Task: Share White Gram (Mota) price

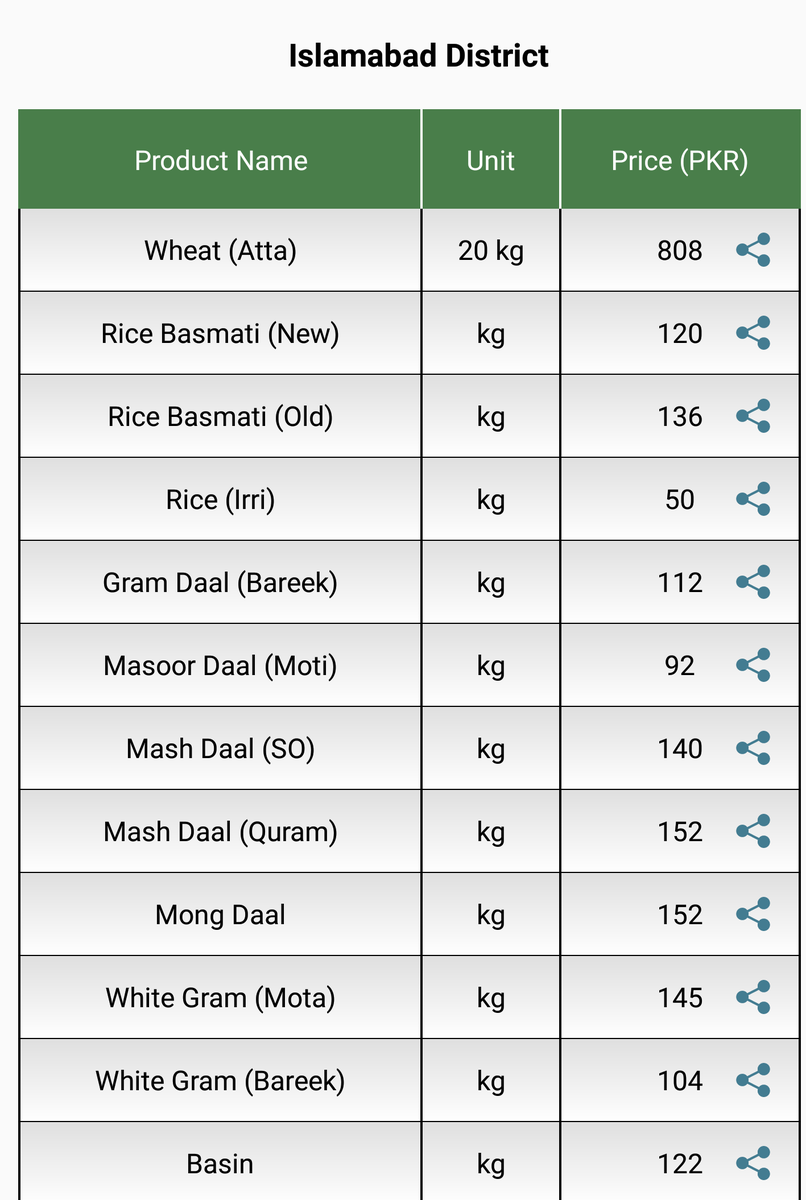Action: pos(753,997)
